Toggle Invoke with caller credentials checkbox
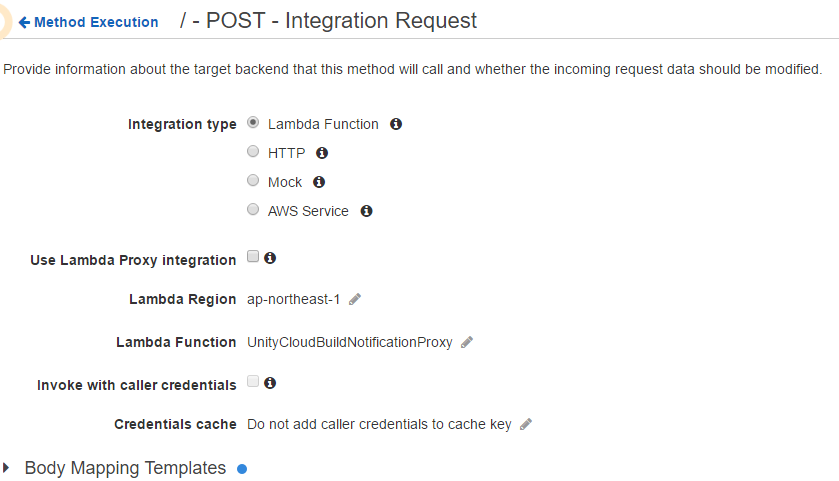This screenshot has width=839, height=481. 253,381
